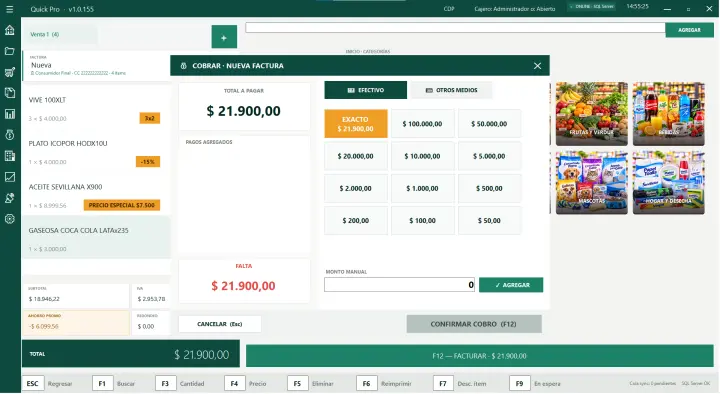This screenshot has height=394, width=720.
Task: Click the 3x2 promo badge
Action: click(150, 118)
